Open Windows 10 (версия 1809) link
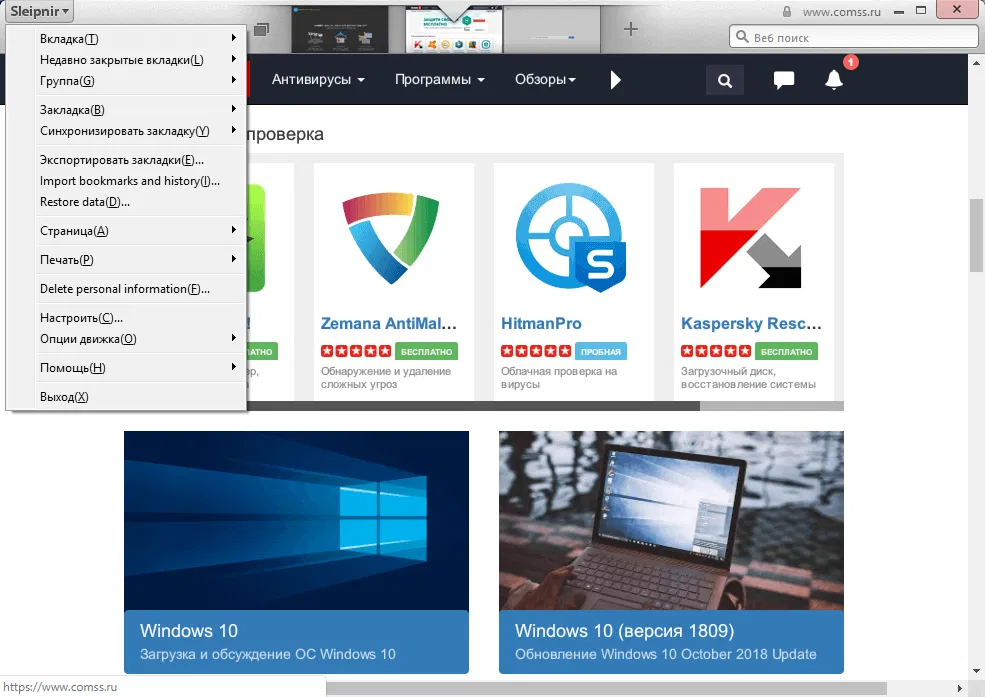The height and width of the screenshot is (697, 985). (x=624, y=630)
